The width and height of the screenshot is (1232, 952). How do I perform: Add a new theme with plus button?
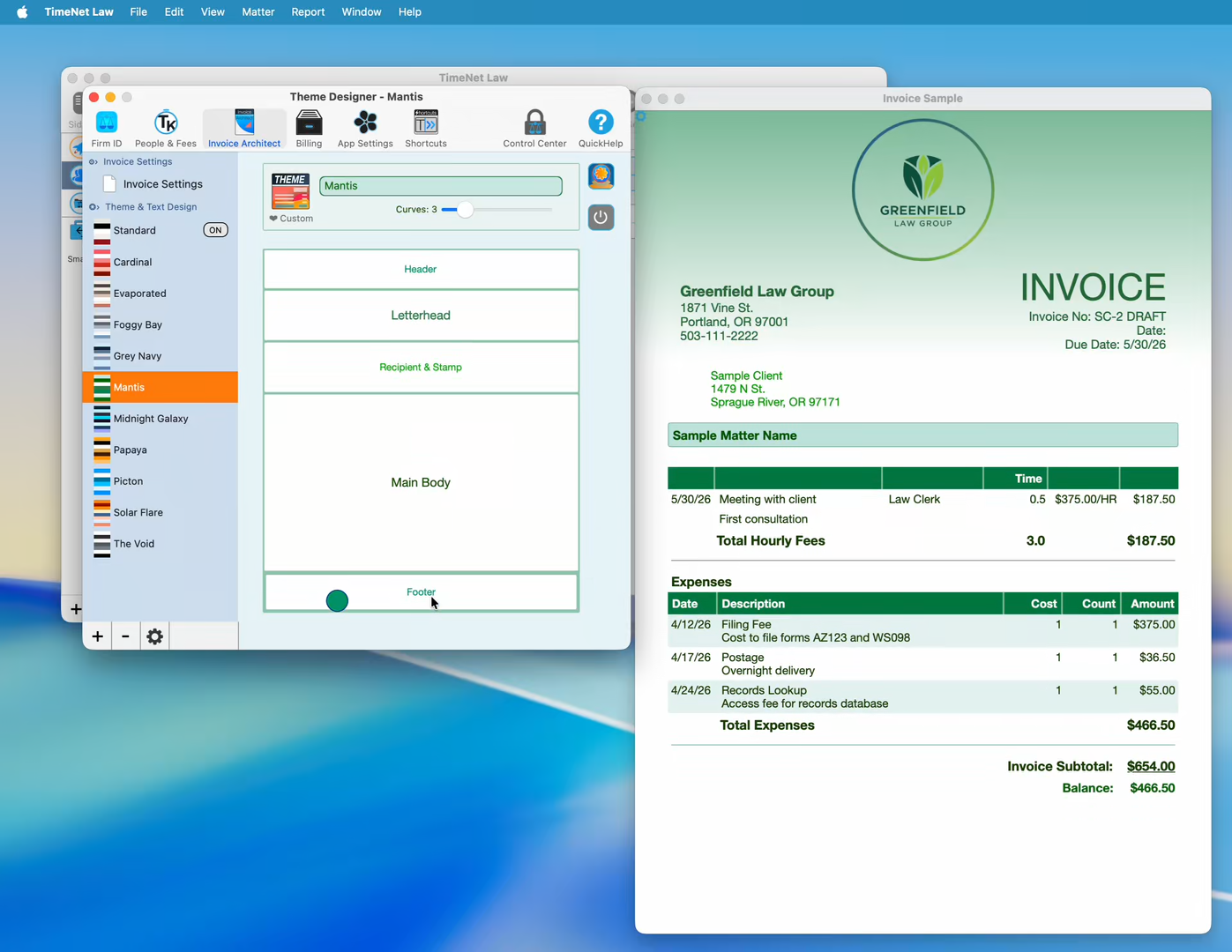(x=97, y=636)
